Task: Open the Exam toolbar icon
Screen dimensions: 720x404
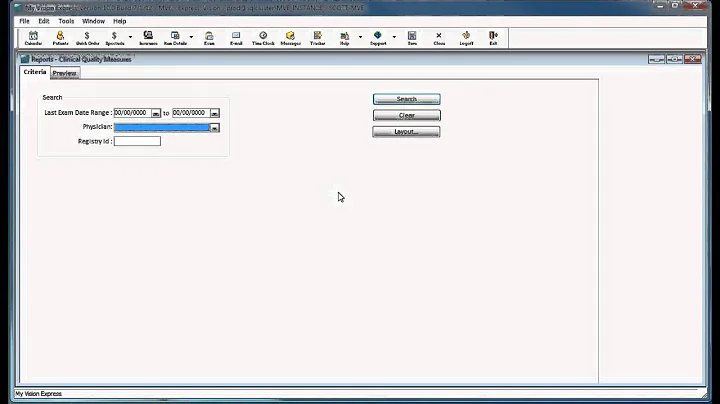Action: coord(209,38)
